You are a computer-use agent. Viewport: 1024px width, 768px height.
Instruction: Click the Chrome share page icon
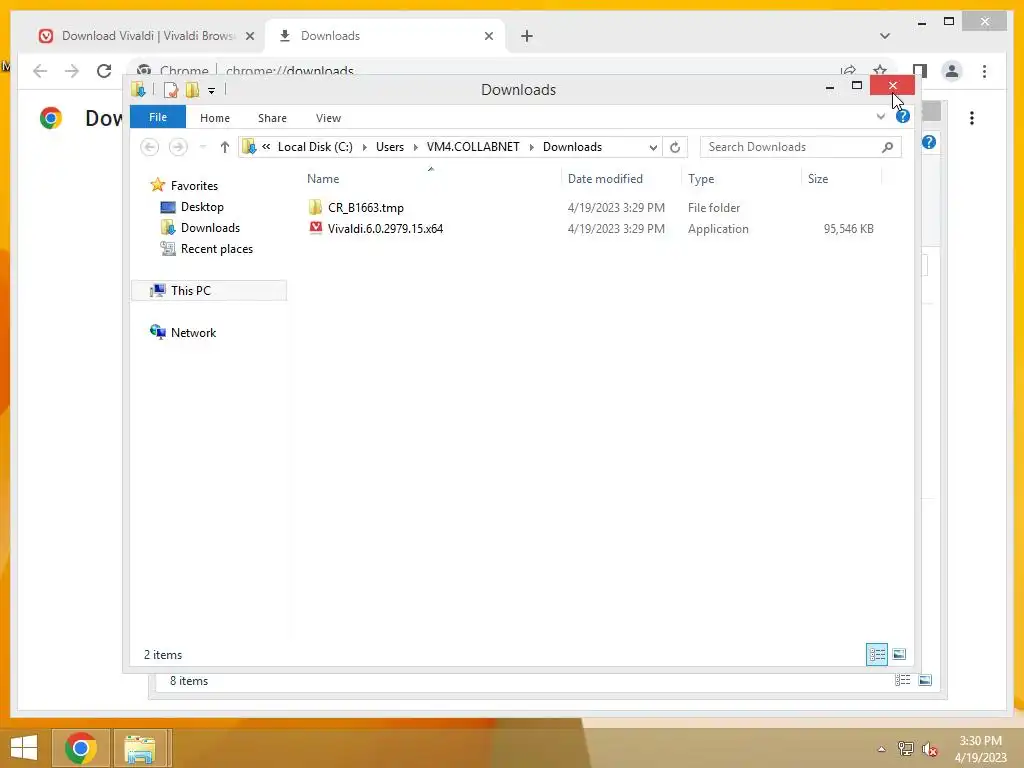tap(848, 69)
